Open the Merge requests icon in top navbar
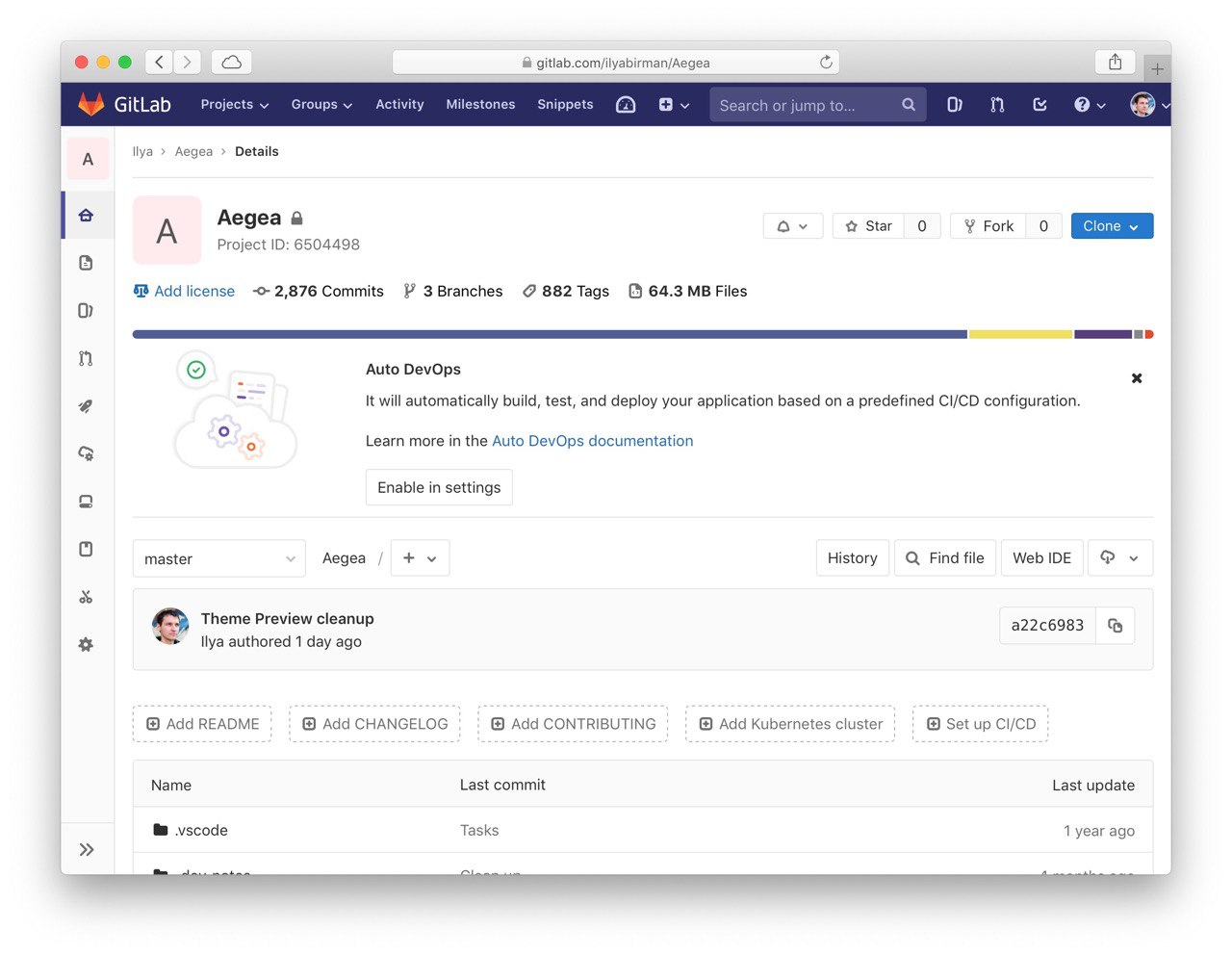The image size is (1232, 955). (997, 104)
